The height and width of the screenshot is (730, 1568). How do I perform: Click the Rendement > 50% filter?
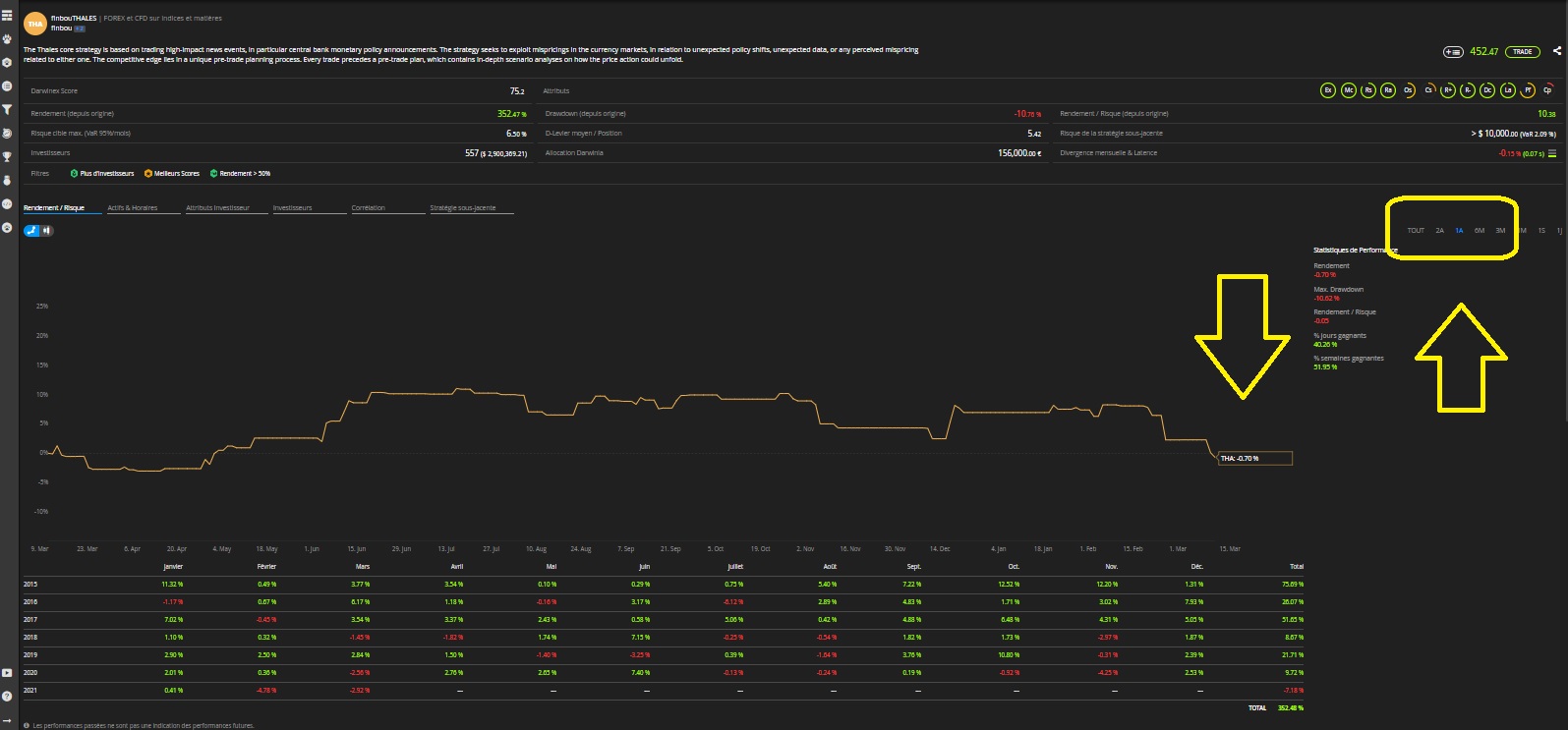[240, 174]
